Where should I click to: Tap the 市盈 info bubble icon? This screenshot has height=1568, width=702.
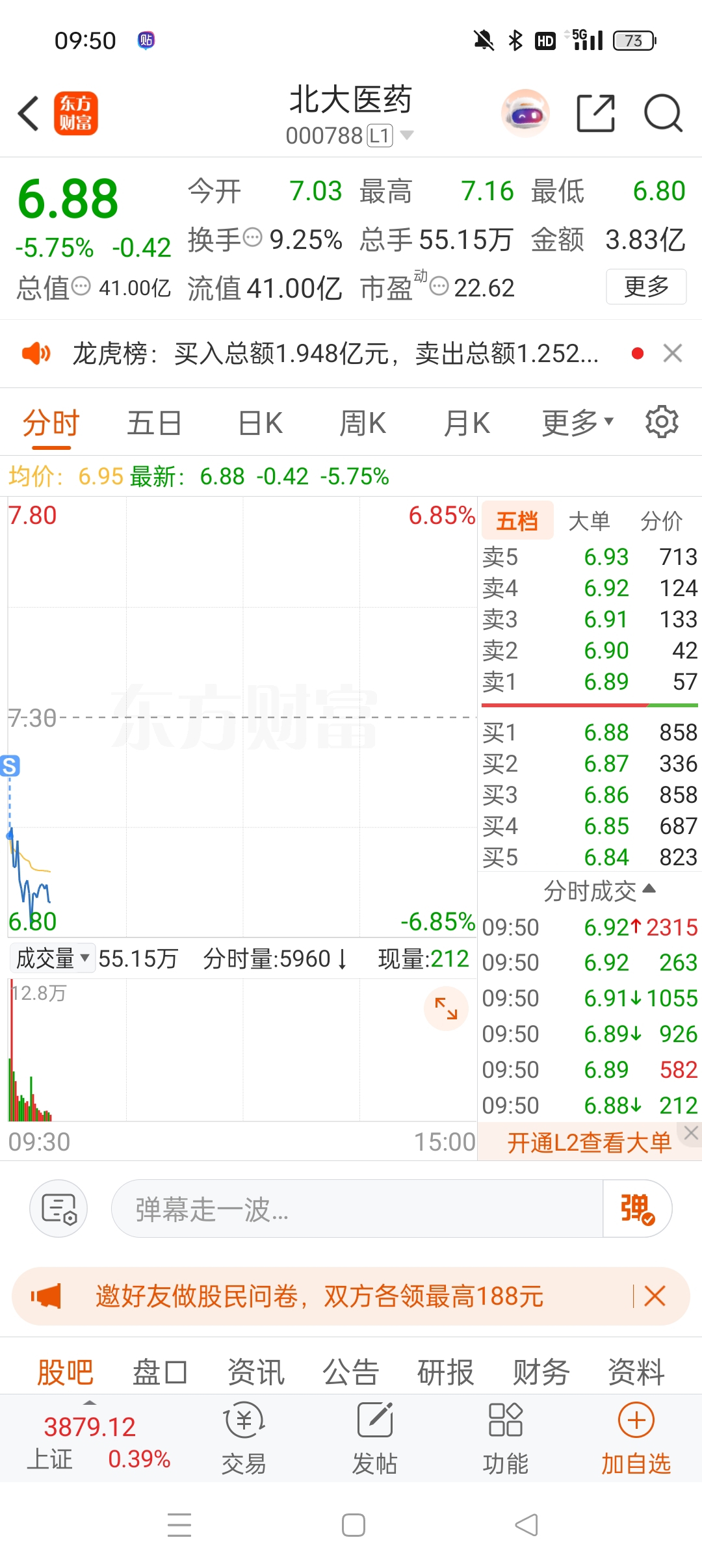439,286
